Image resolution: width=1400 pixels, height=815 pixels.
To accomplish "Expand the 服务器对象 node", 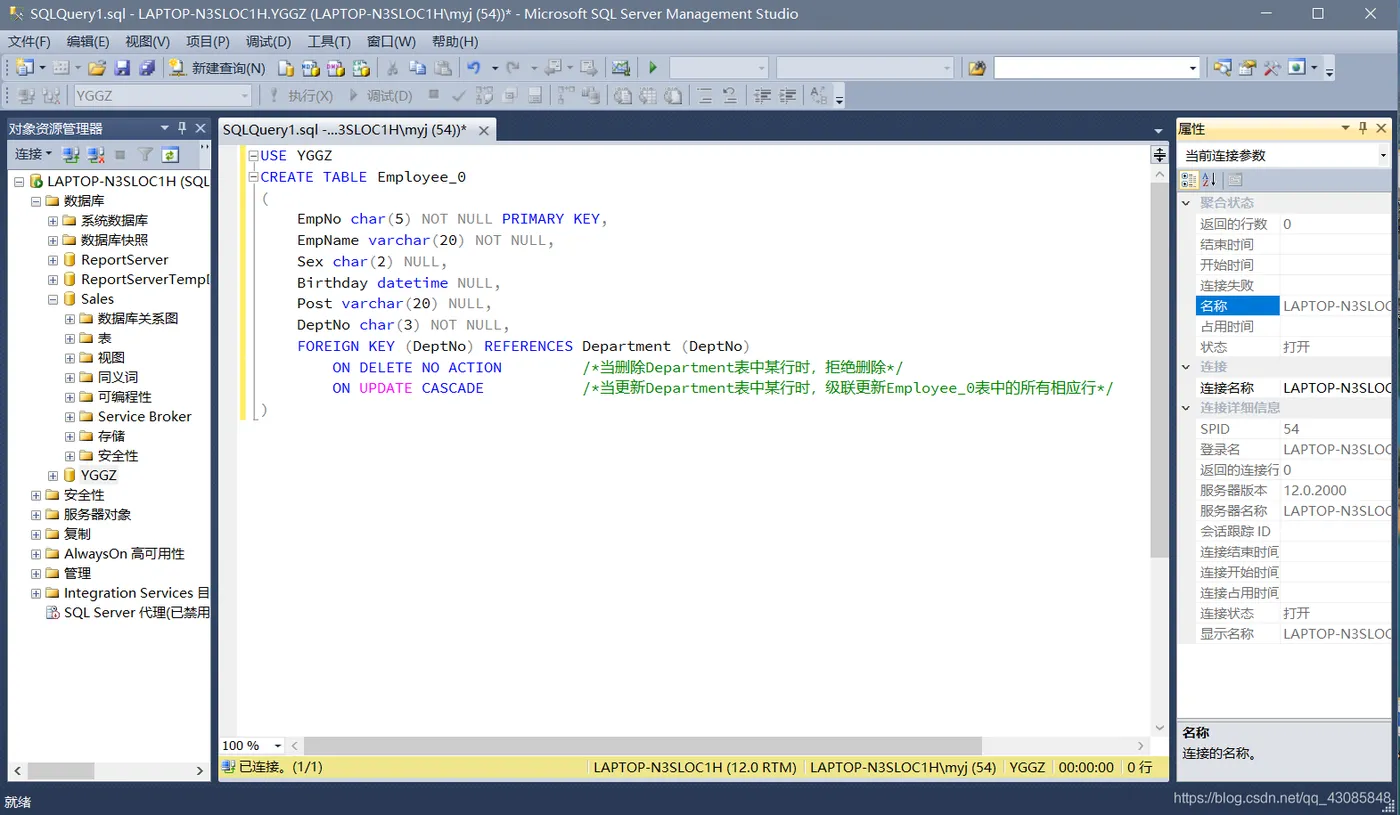I will [x=37, y=514].
